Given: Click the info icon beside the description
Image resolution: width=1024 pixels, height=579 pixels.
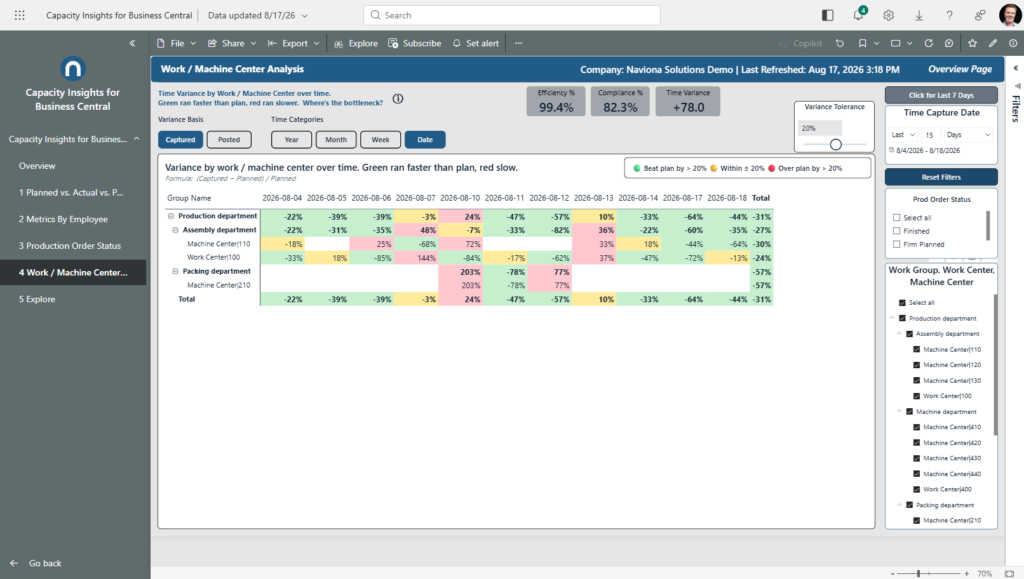Looking at the screenshot, I should 398,99.
